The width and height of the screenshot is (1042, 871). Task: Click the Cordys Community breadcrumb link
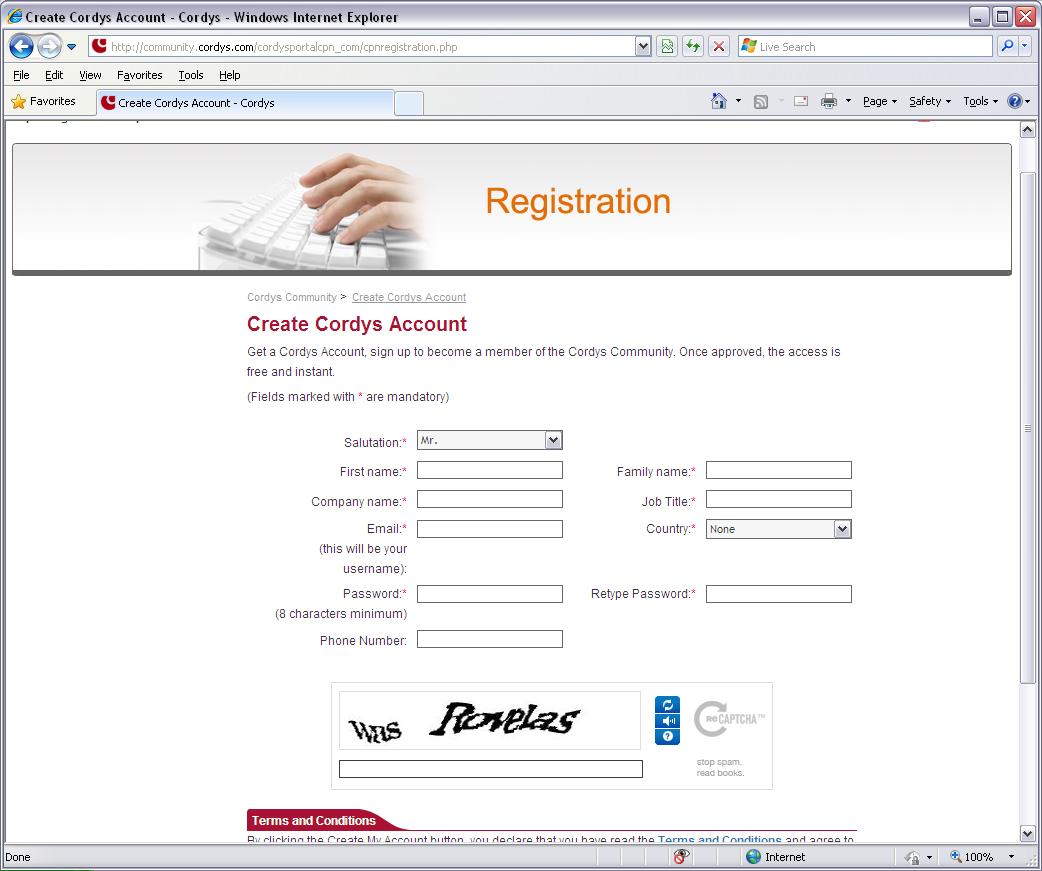(x=292, y=297)
